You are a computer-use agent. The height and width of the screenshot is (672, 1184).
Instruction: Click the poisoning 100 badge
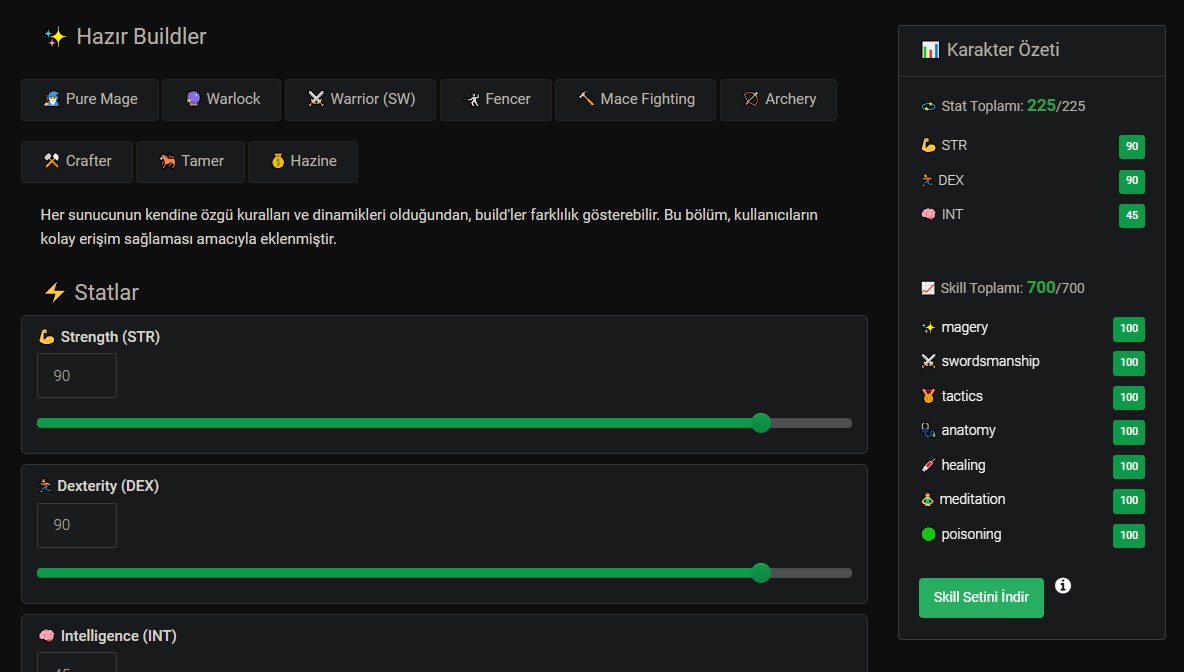(x=1129, y=535)
